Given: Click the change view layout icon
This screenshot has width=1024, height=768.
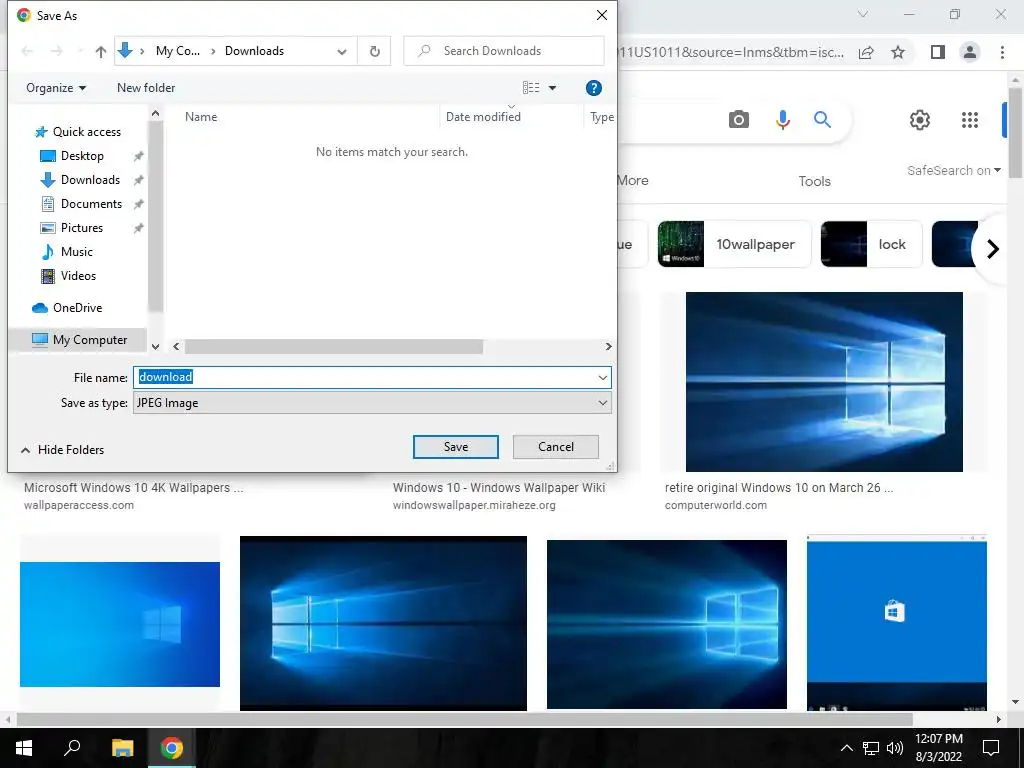Looking at the screenshot, I should [531, 88].
